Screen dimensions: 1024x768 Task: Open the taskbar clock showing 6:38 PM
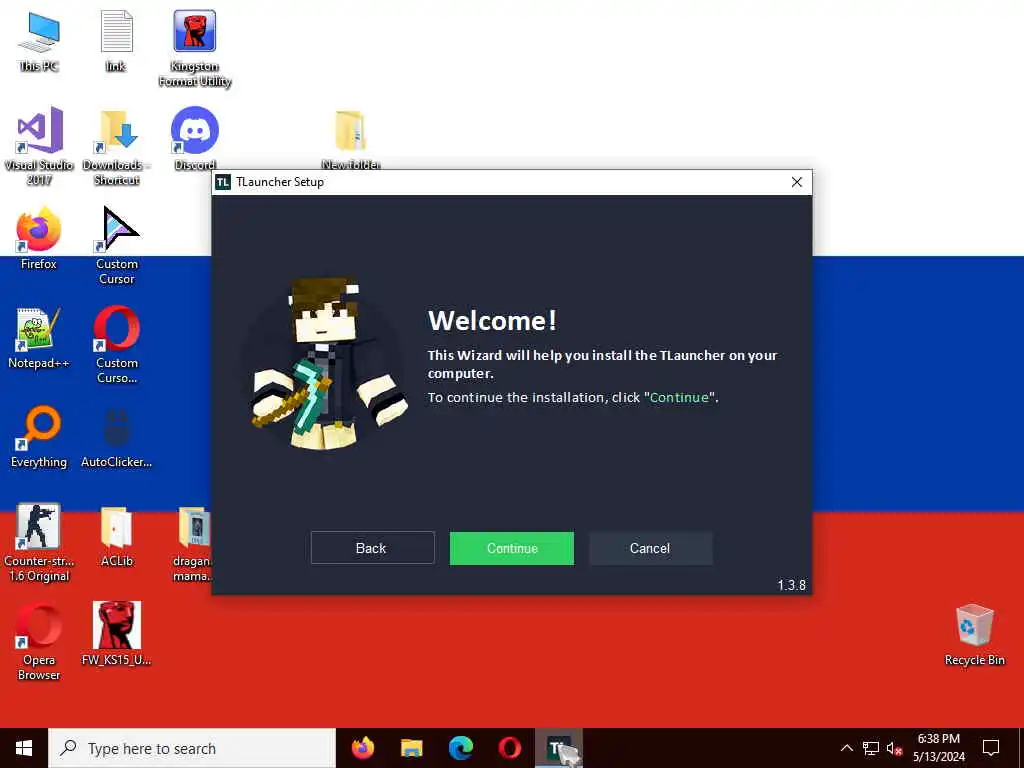coord(938,748)
